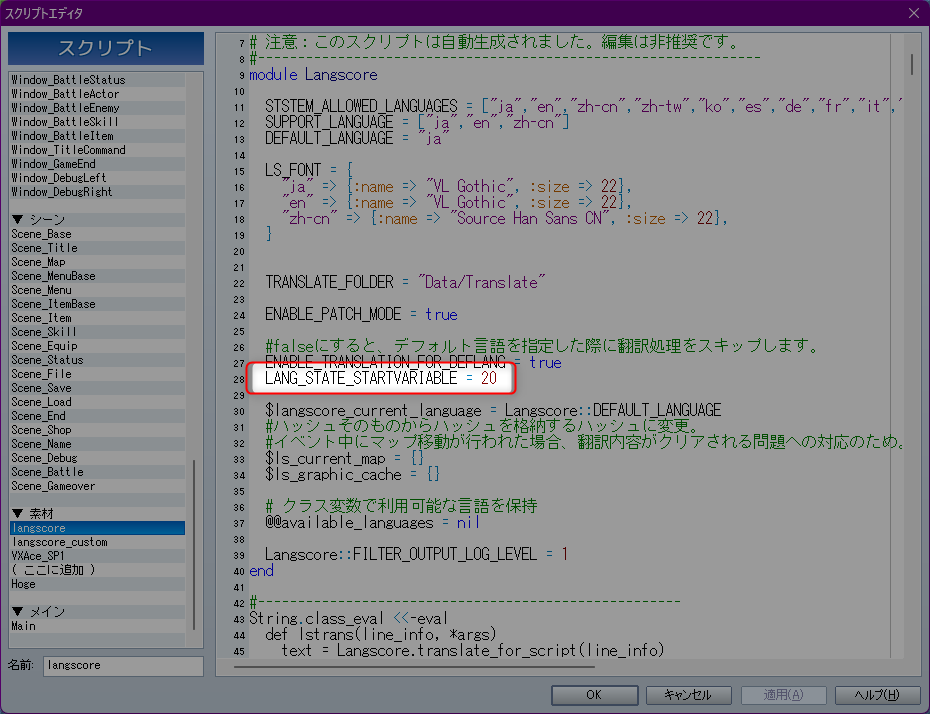
Task: Select Window_BattleSkill script entry
Action: pyautogui.click(x=98, y=122)
